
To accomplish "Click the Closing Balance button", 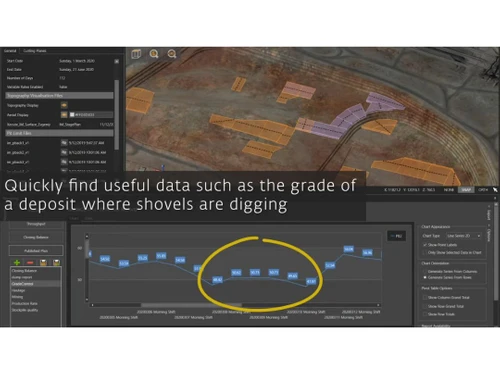I will coord(36,237).
